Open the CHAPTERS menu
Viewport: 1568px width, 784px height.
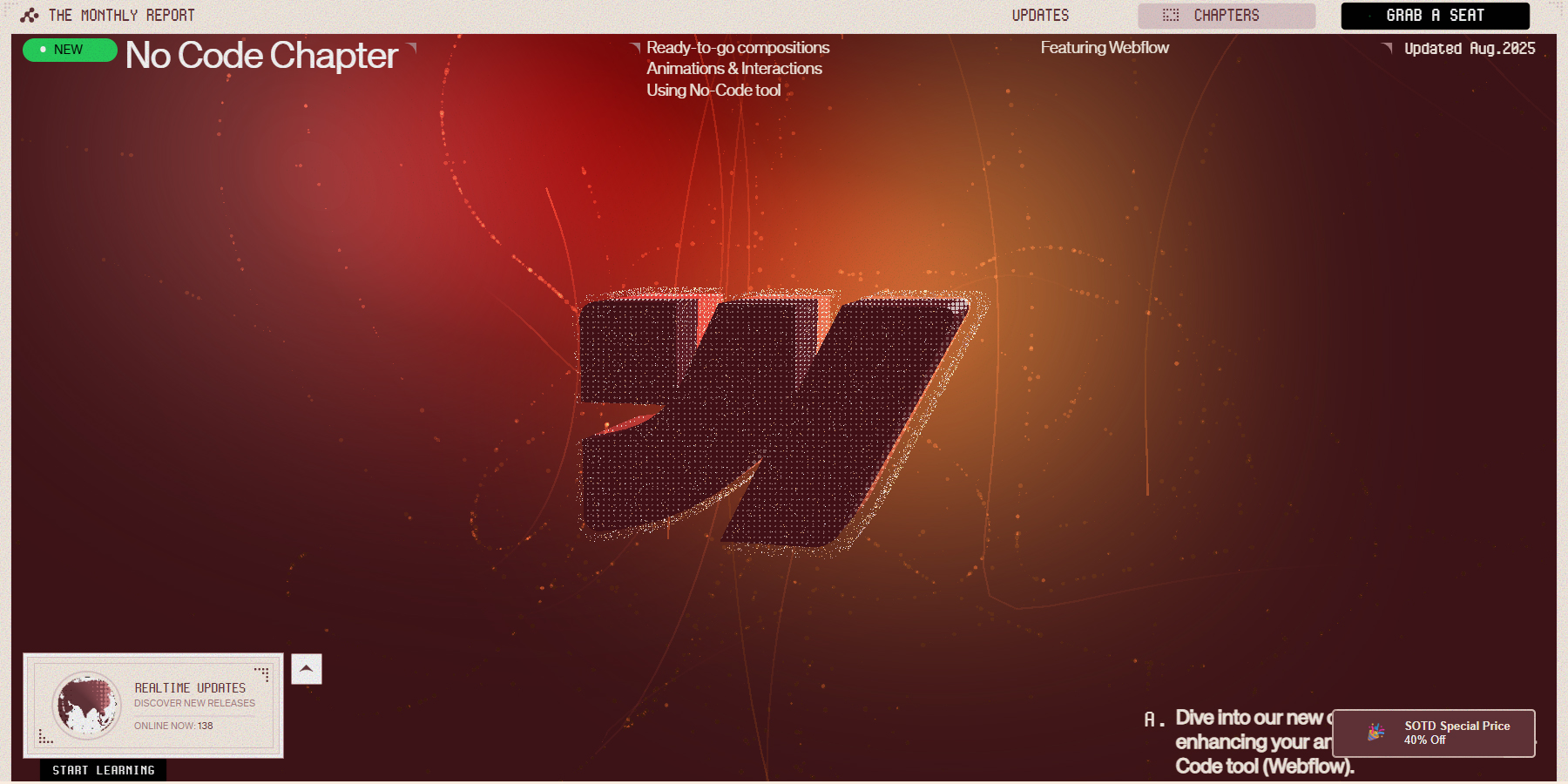point(1227,16)
